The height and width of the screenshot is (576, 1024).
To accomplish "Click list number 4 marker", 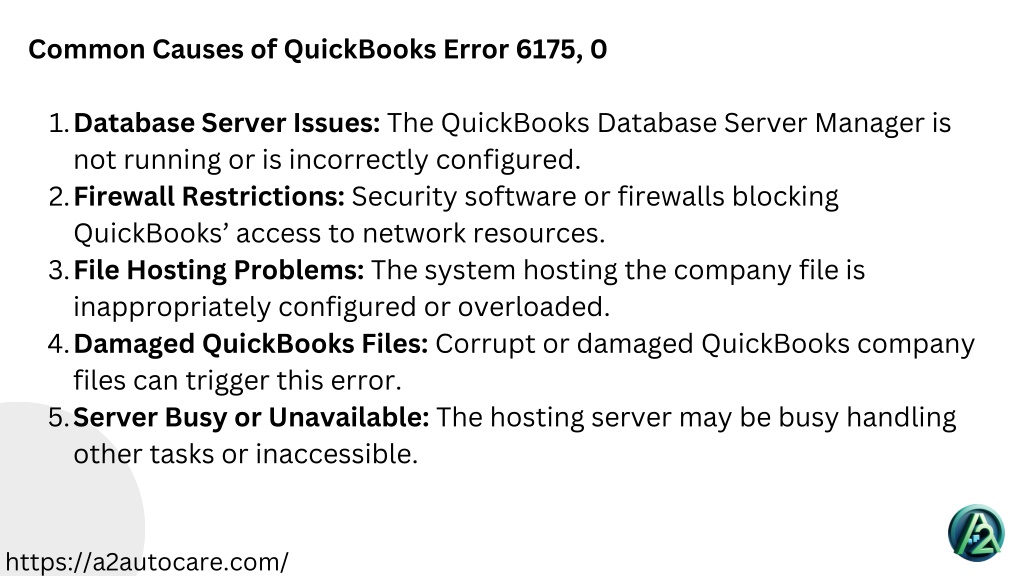I will point(59,345).
